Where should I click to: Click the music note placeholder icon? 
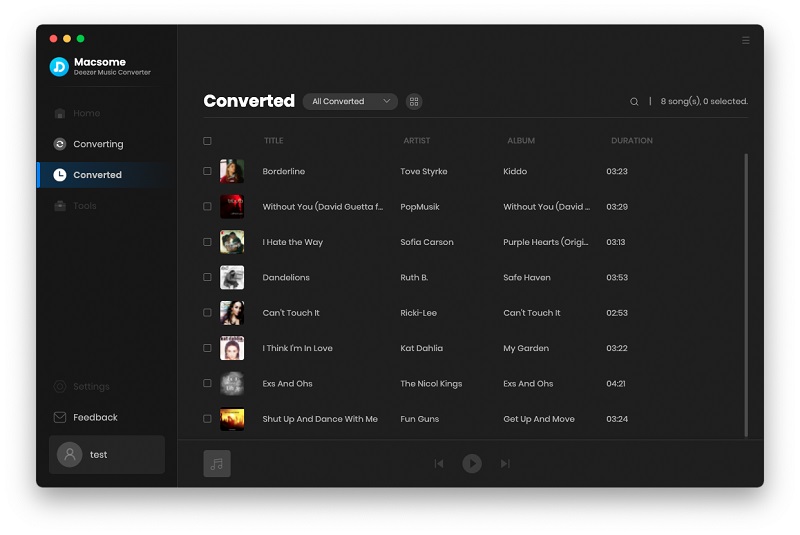click(217, 464)
